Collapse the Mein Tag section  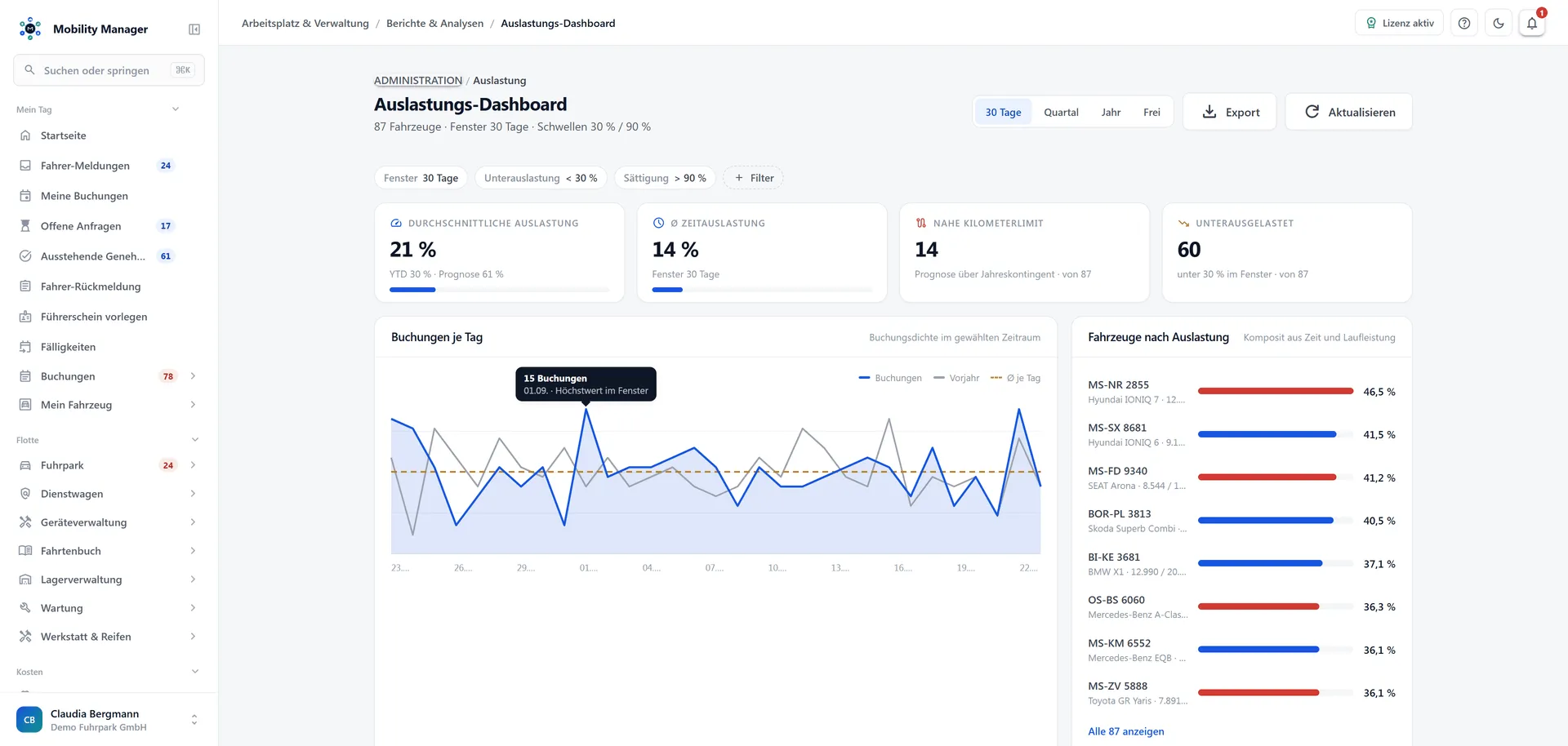[x=176, y=109]
